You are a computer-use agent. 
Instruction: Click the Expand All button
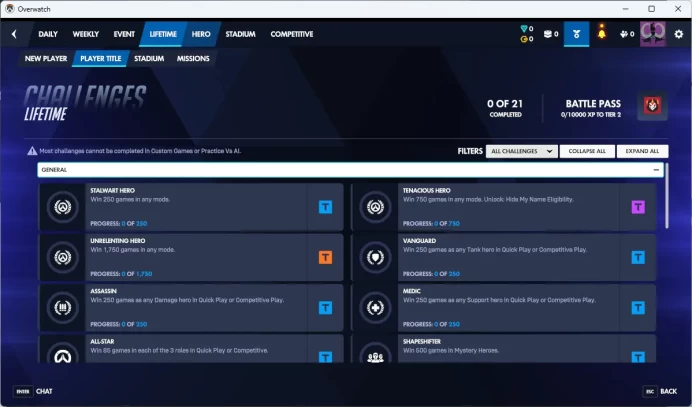[x=642, y=151]
